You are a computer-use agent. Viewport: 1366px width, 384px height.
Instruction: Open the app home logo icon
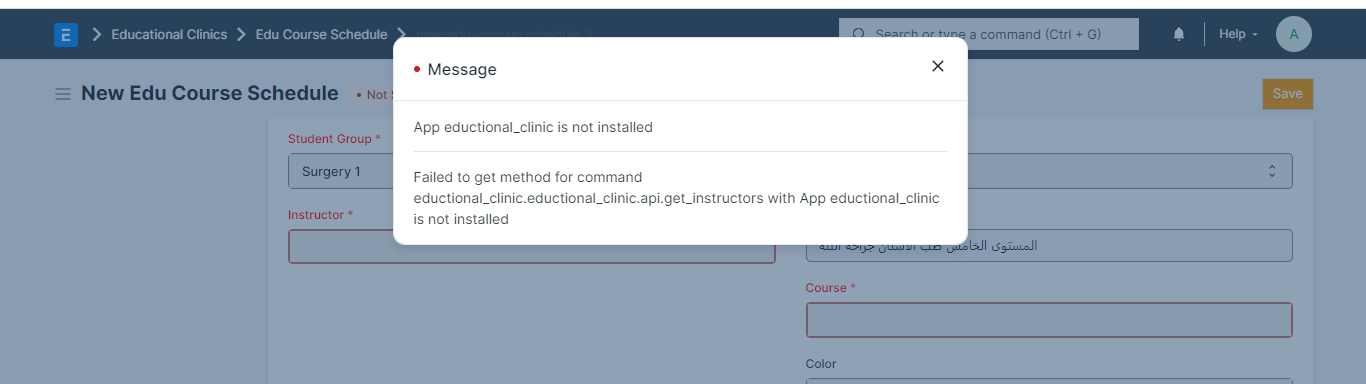(x=66, y=34)
